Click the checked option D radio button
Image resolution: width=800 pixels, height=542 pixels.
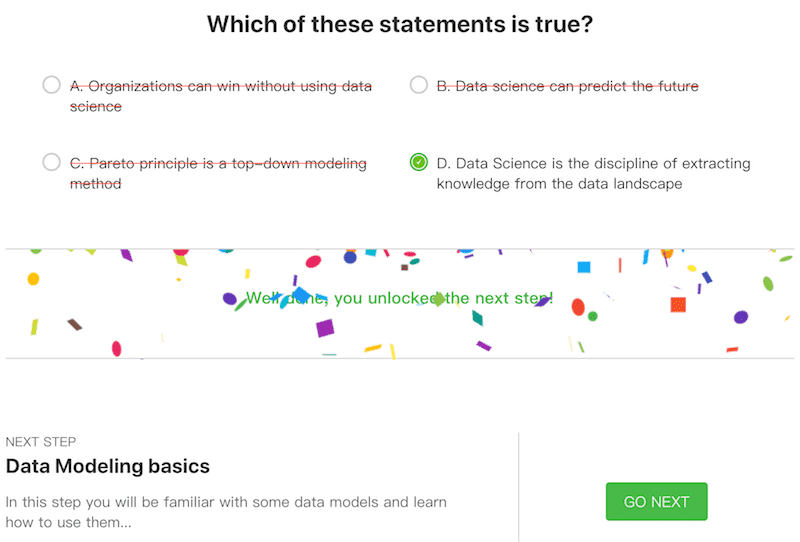(x=419, y=162)
